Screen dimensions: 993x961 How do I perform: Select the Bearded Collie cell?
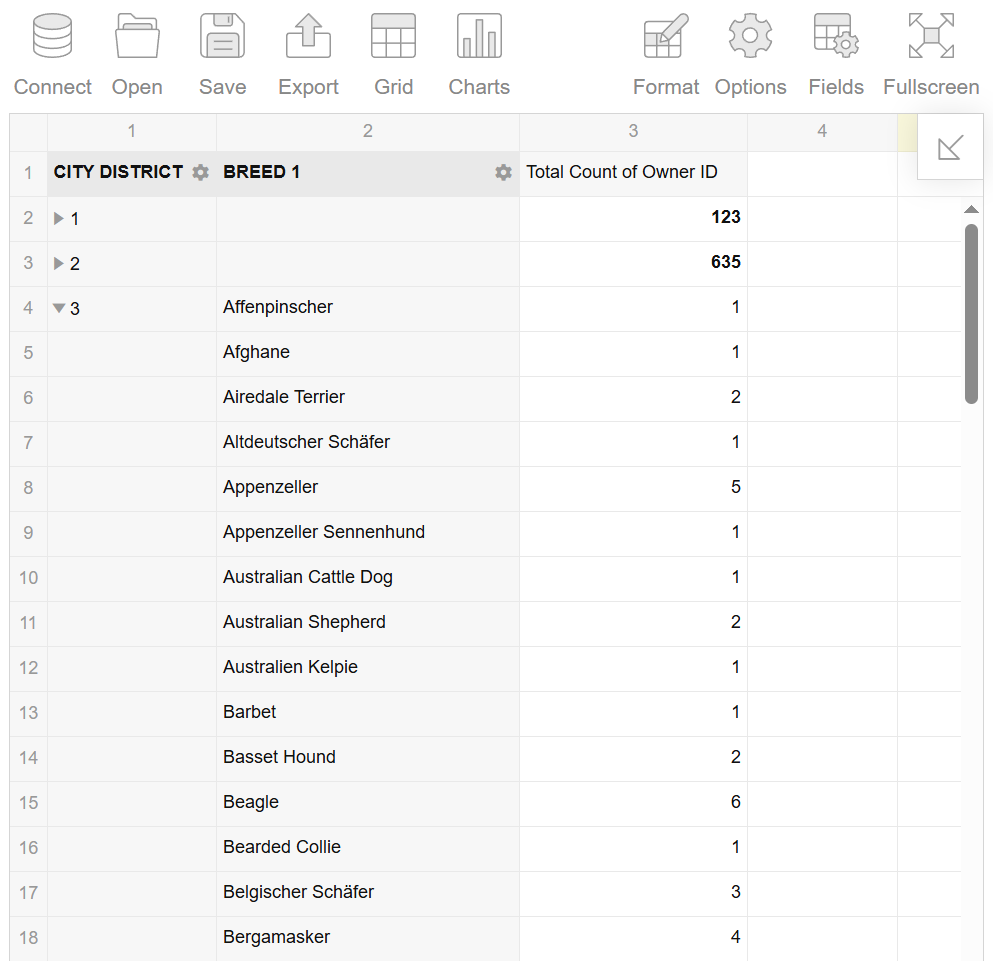point(368,848)
